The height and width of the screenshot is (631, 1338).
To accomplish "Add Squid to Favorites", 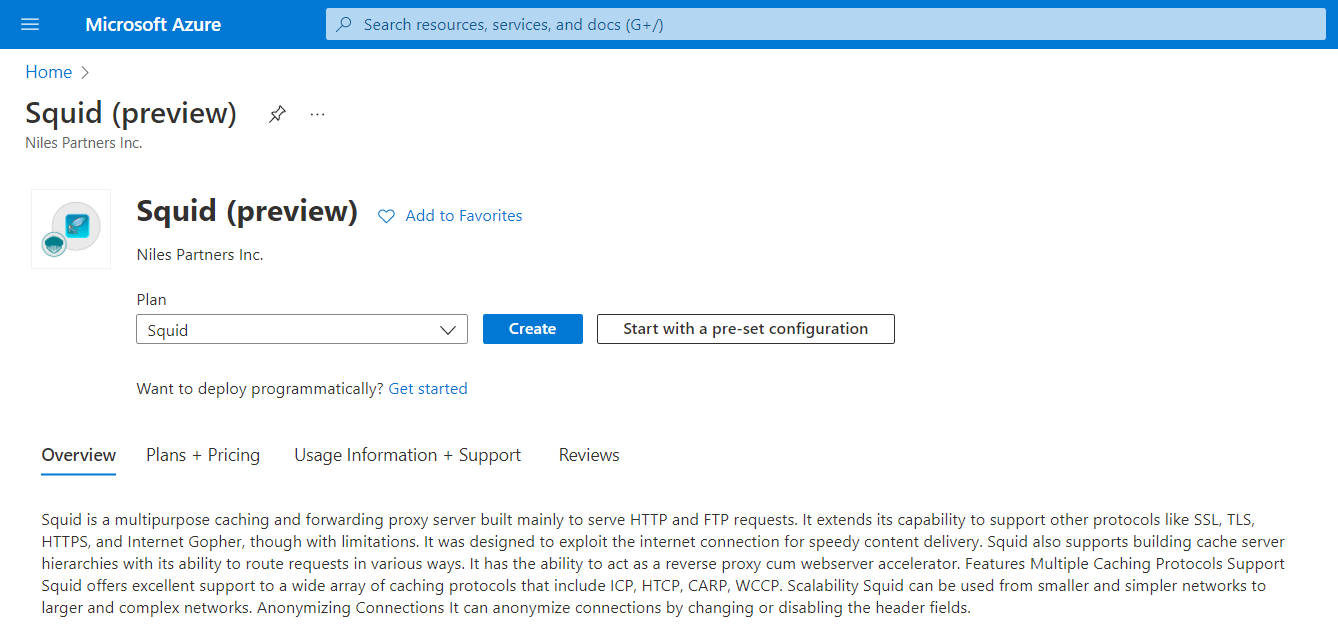I will 463,216.
